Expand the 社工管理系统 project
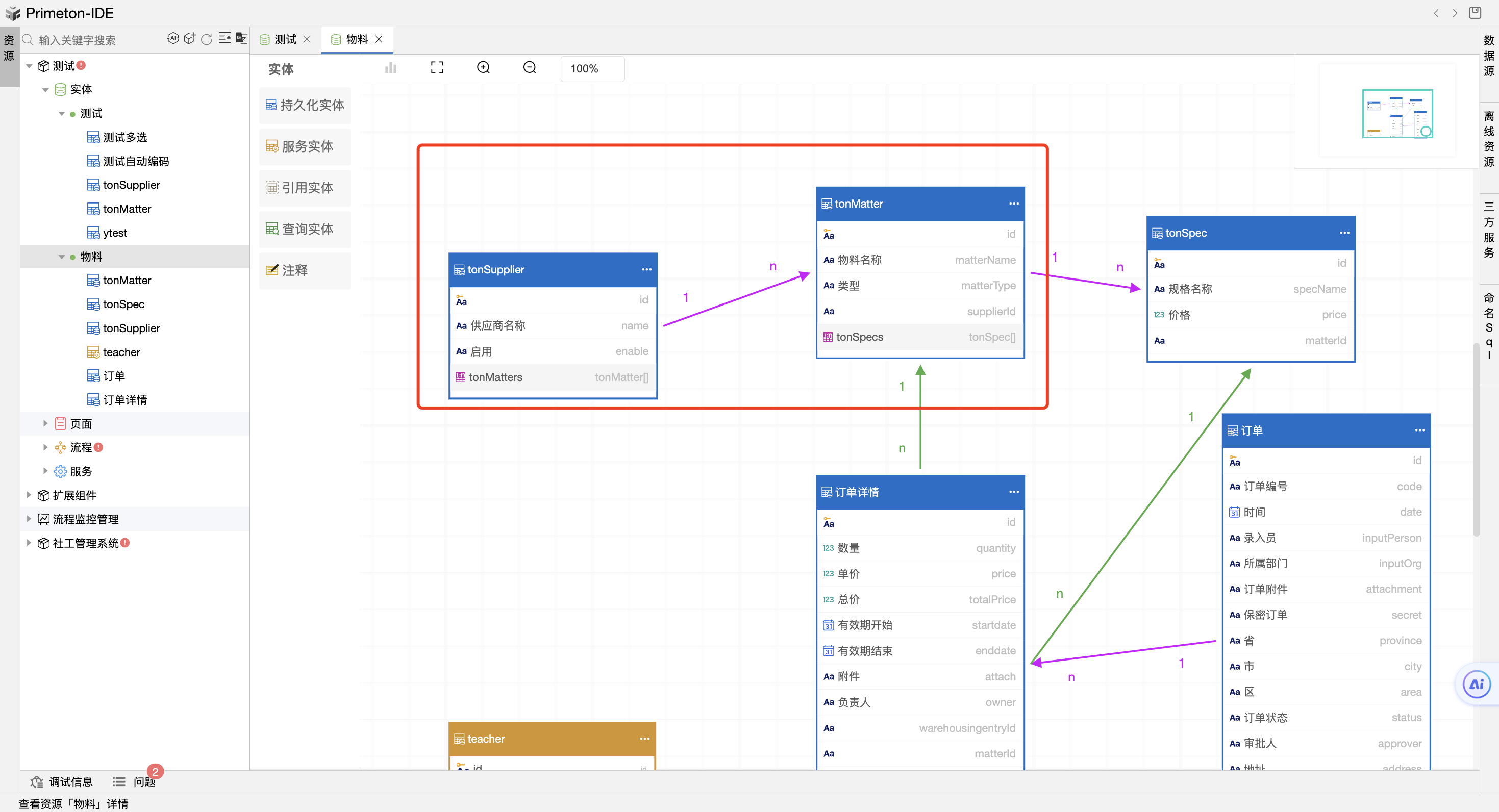1499x812 pixels. click(29, 543)
